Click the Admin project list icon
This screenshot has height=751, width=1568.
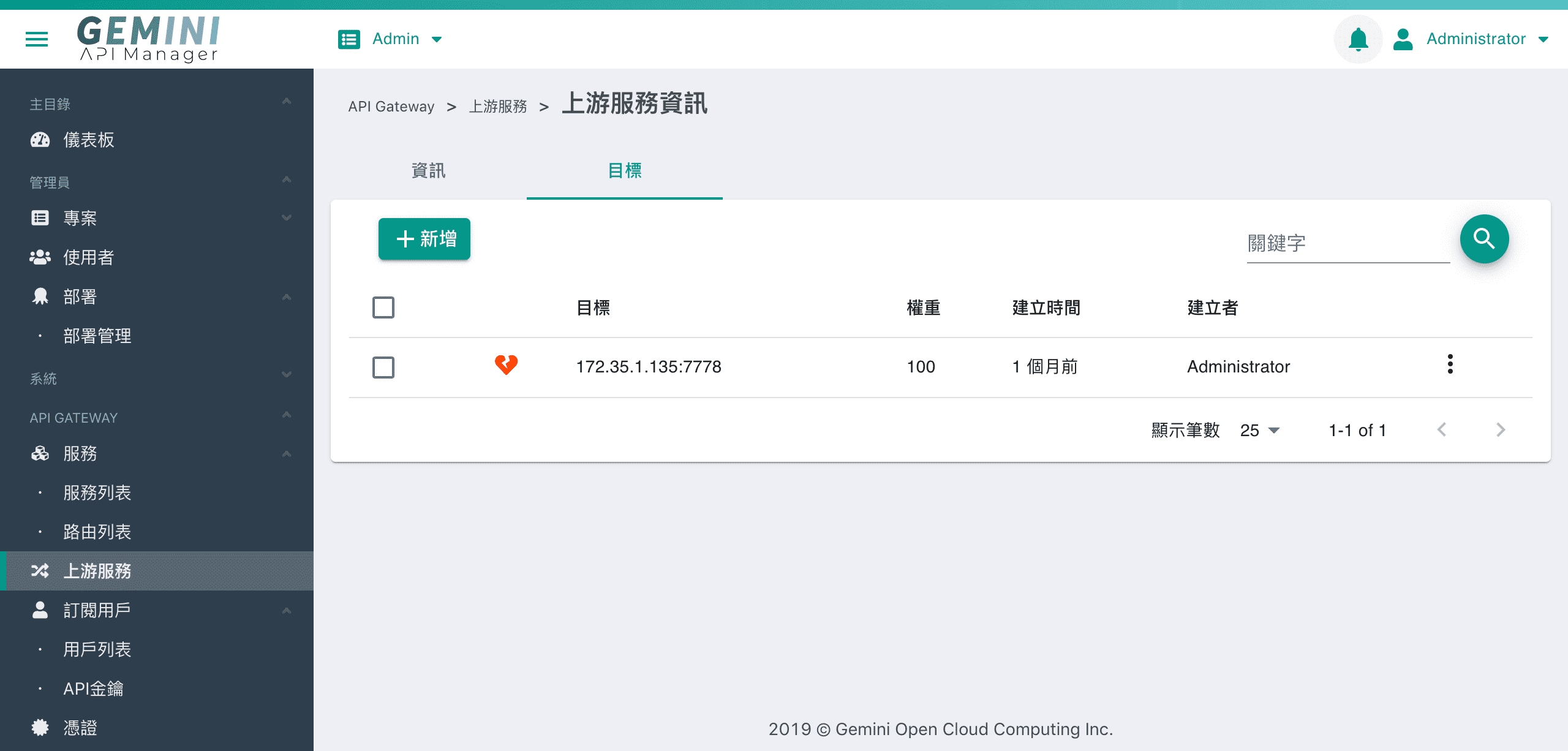[x=349, y=39]
